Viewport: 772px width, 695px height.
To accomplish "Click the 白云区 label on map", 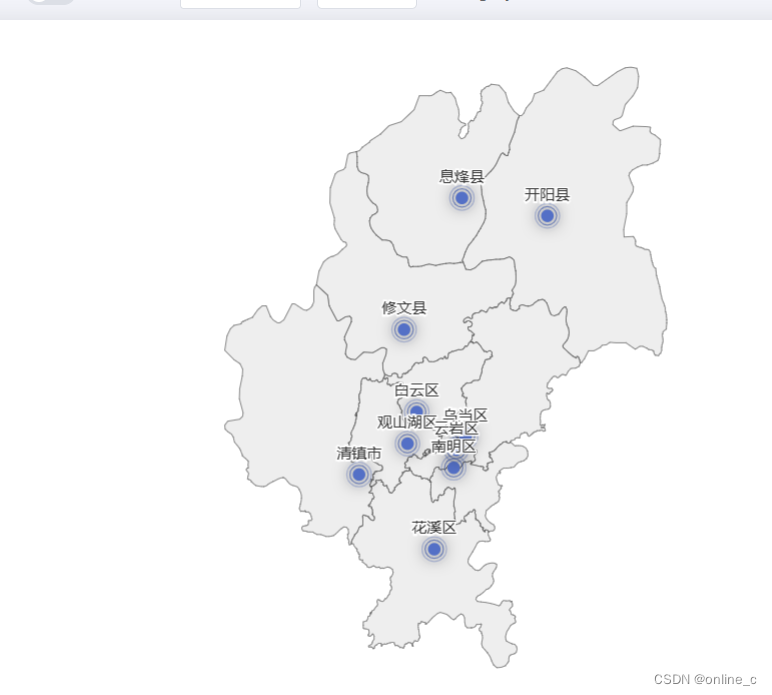I will 417,390.
